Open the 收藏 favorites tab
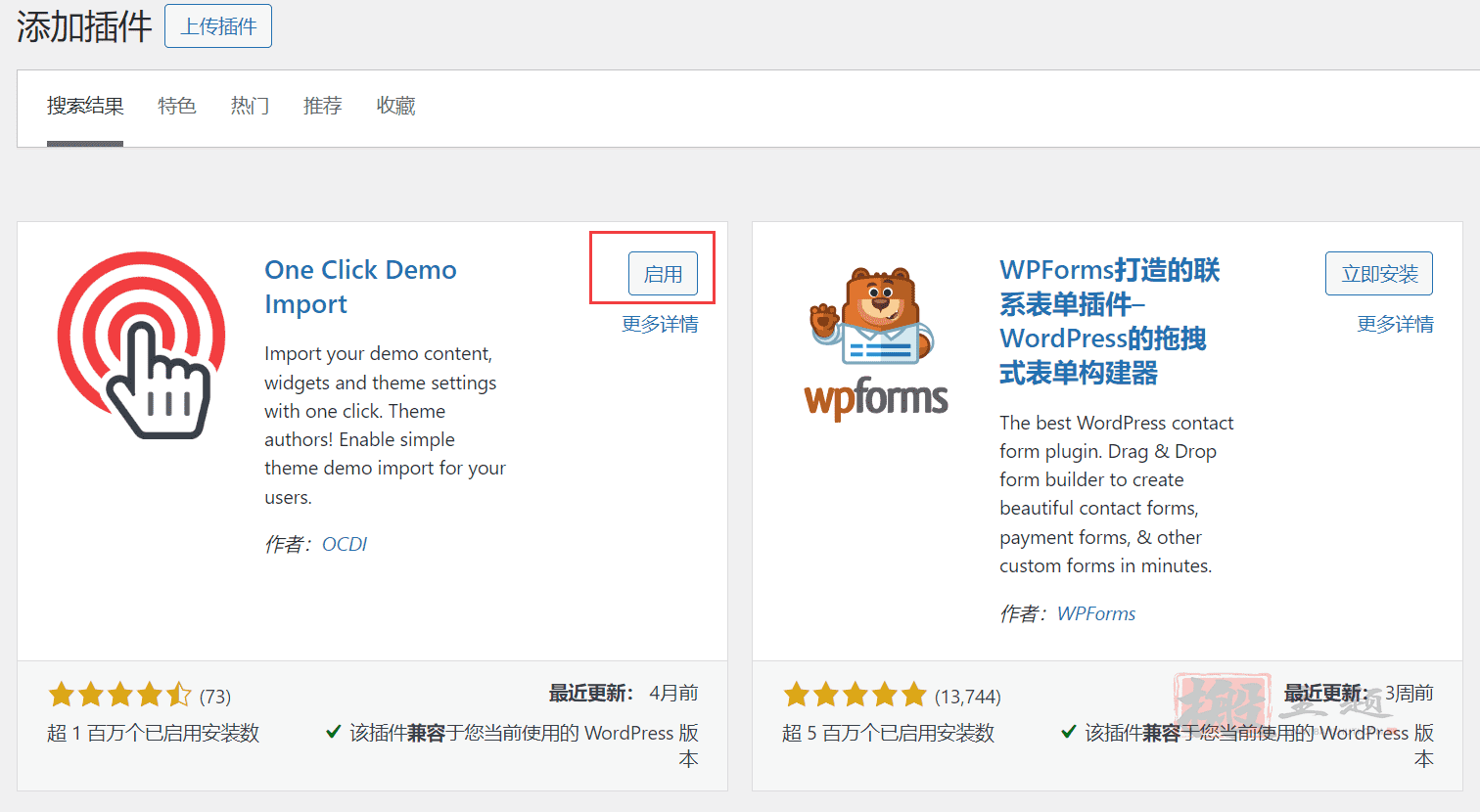The height and width of the screenshot is (812, 1480). (x=396, y=106)
